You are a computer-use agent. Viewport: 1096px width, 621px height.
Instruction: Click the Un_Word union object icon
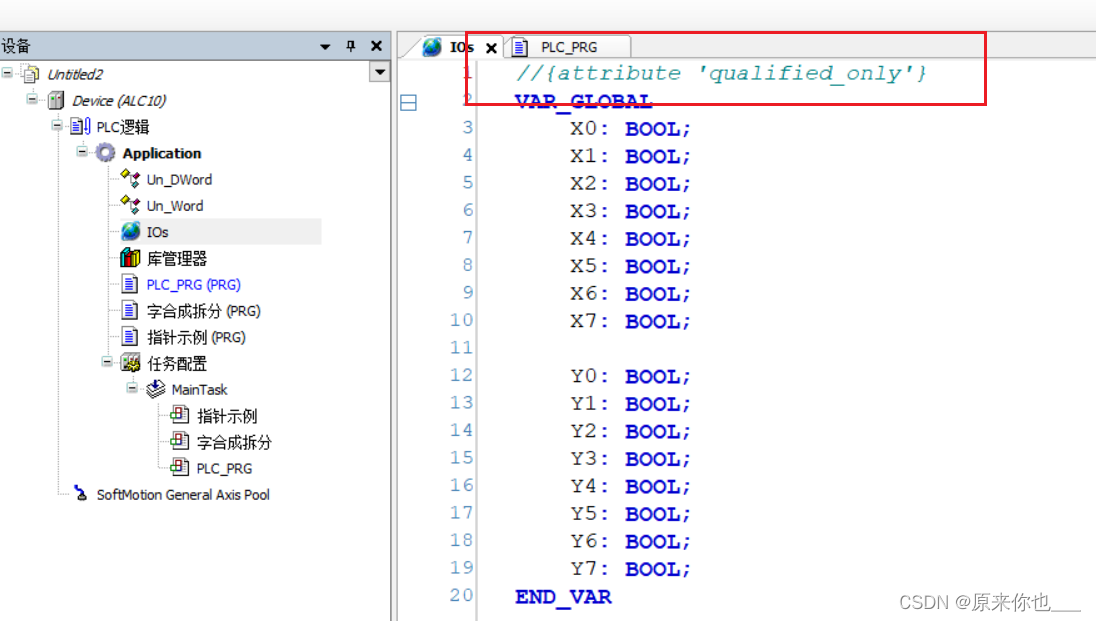(130, 205)
